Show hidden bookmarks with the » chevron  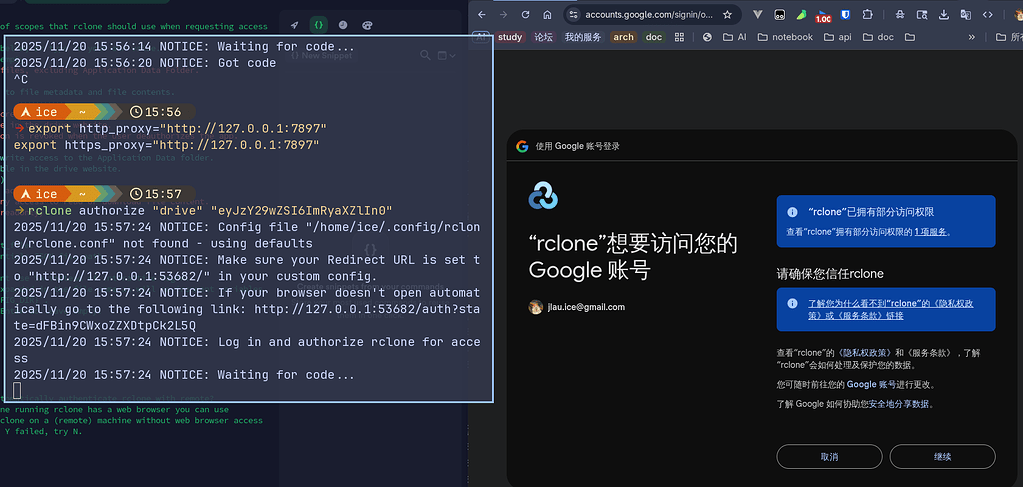(971, 37)
